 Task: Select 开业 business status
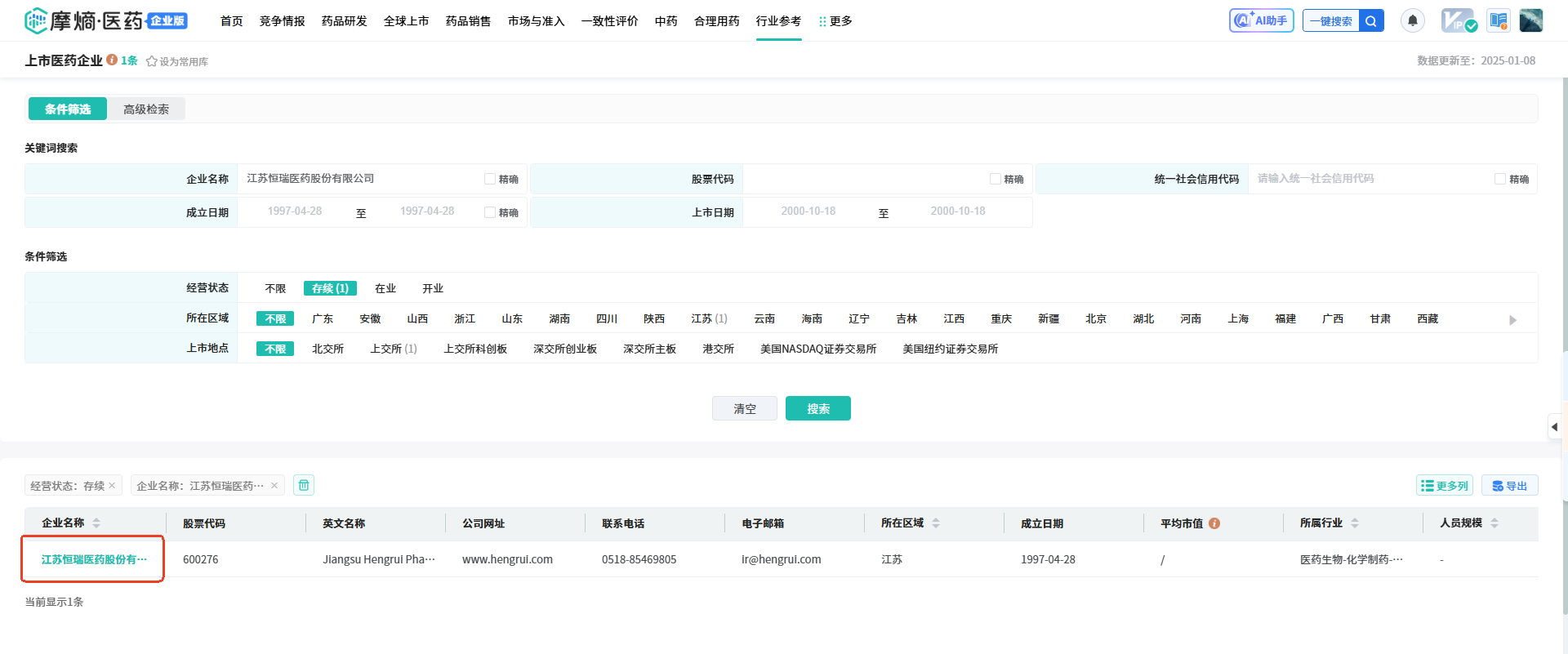[433, 288]
